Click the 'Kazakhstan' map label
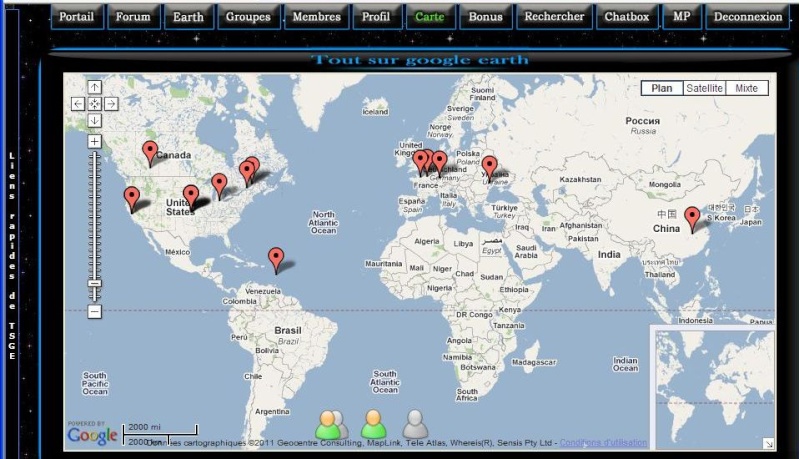The width and height of the screenshot is (799, 459). tap(580, 179)
